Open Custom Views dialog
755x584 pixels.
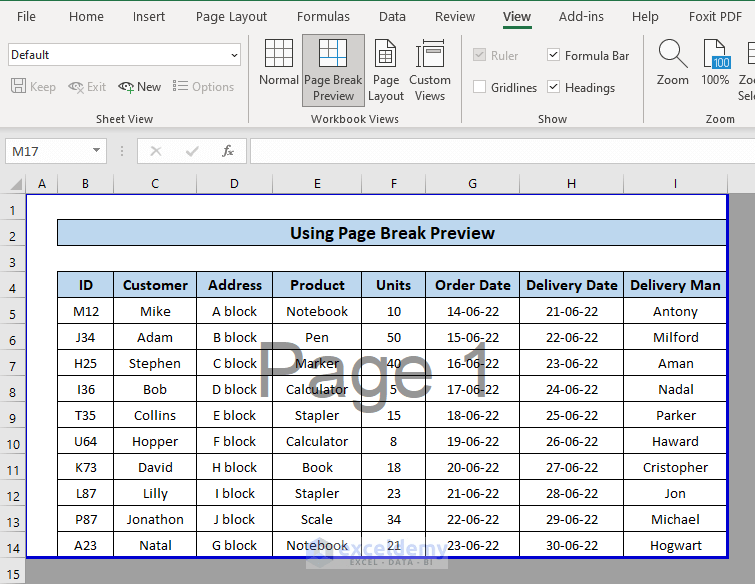(430, 70)
